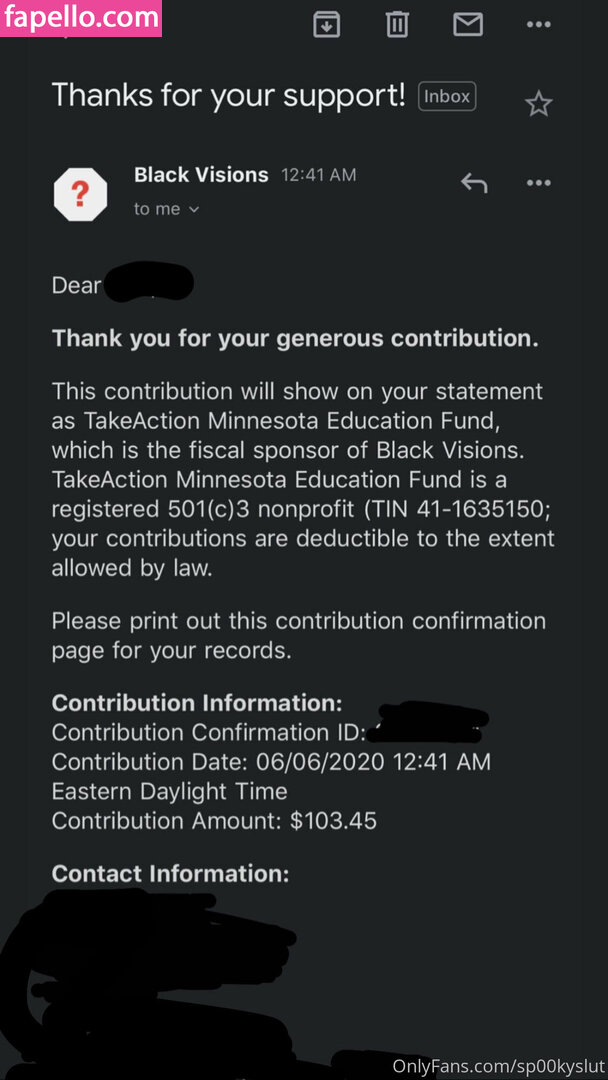This screenshot has height=1080, width=608.
Task: Star the Thanks for your support email
Action: (x=539, y=103)
